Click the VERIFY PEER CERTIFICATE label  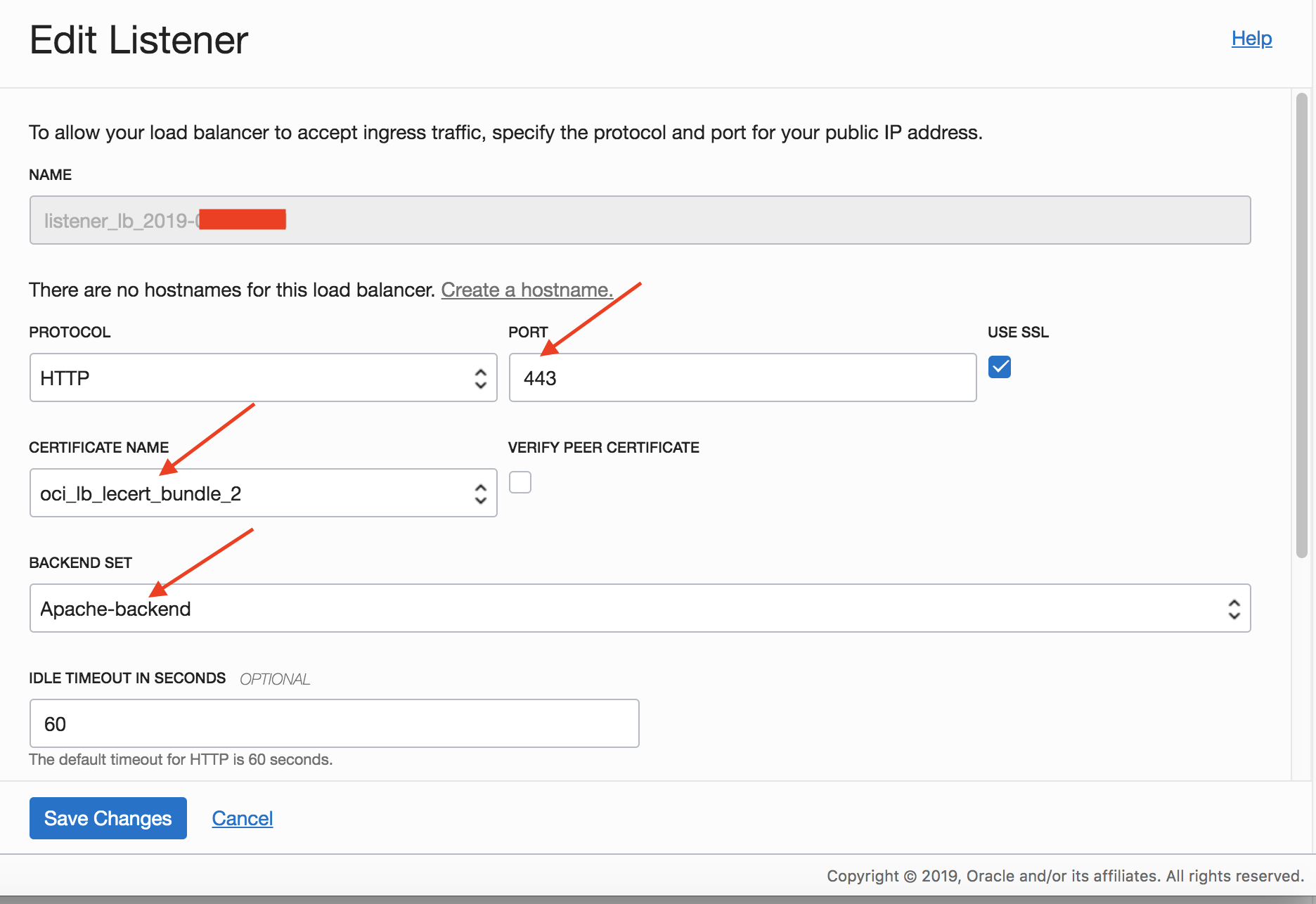point(603,448)
